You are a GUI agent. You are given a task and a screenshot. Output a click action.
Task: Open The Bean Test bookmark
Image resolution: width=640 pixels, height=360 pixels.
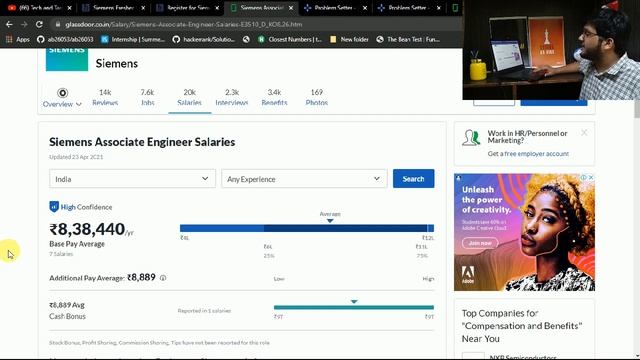click(x=408, y=39)
